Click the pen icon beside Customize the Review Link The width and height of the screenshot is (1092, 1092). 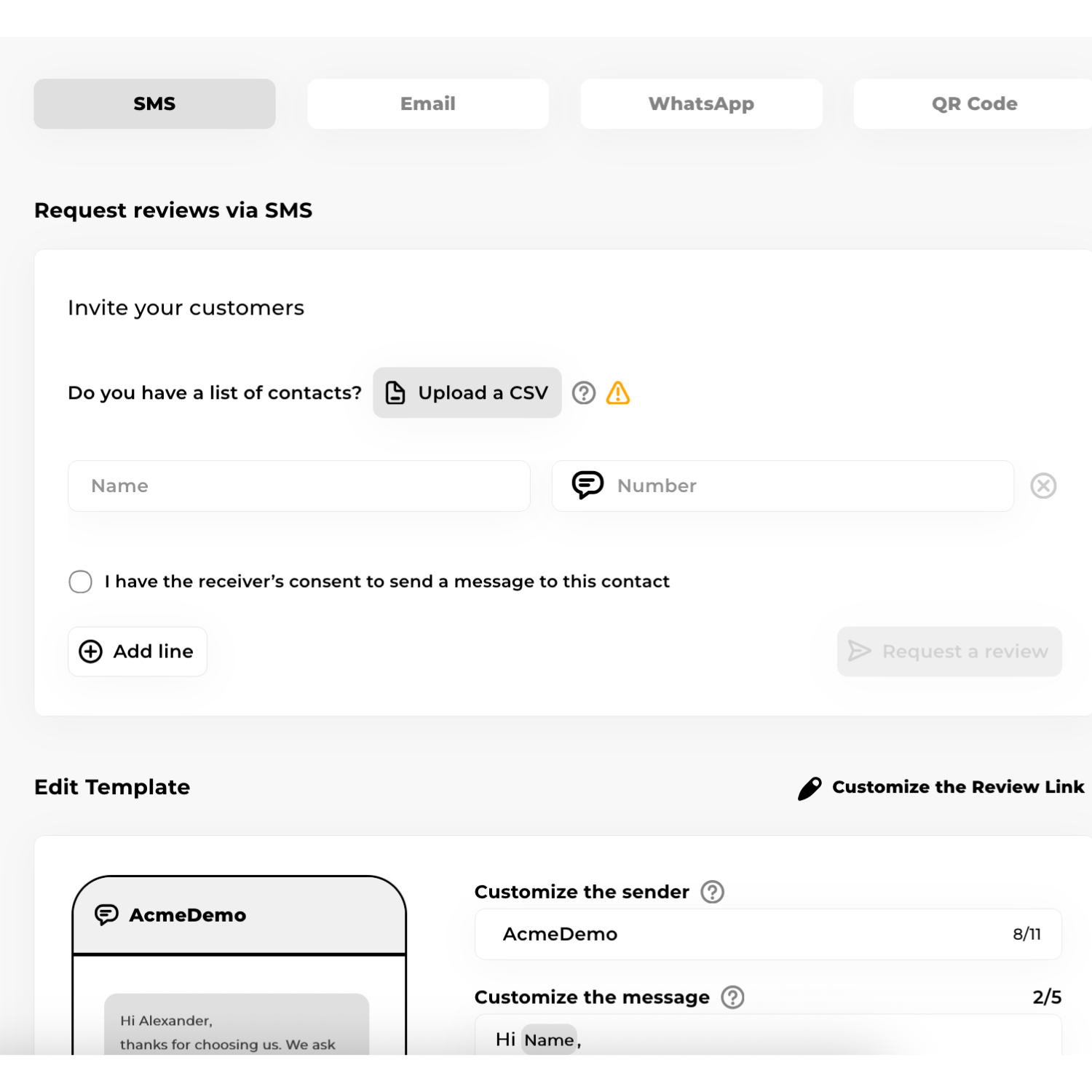[x=810, y=788]
